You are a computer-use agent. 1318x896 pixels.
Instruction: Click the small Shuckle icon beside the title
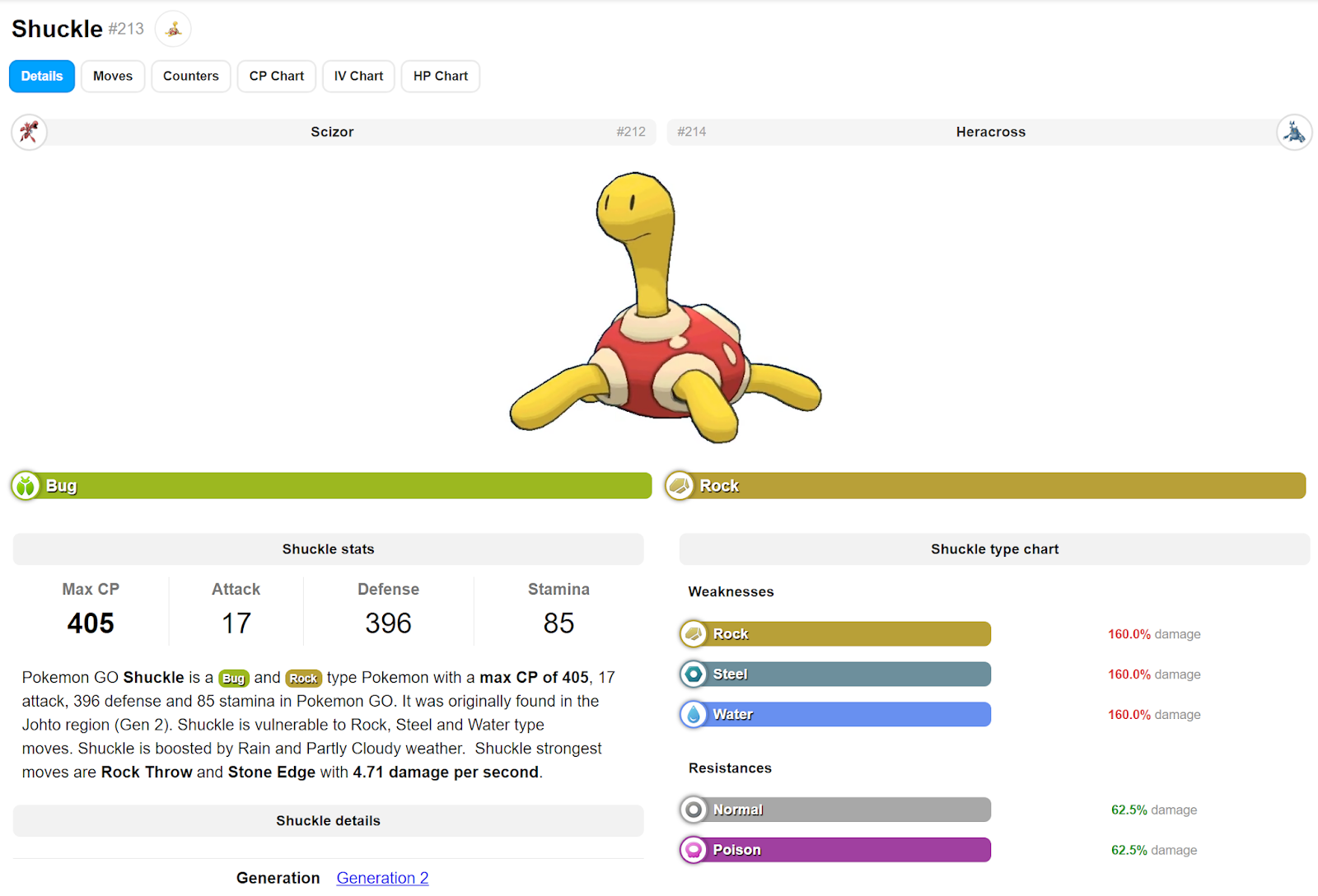[173, 29]
